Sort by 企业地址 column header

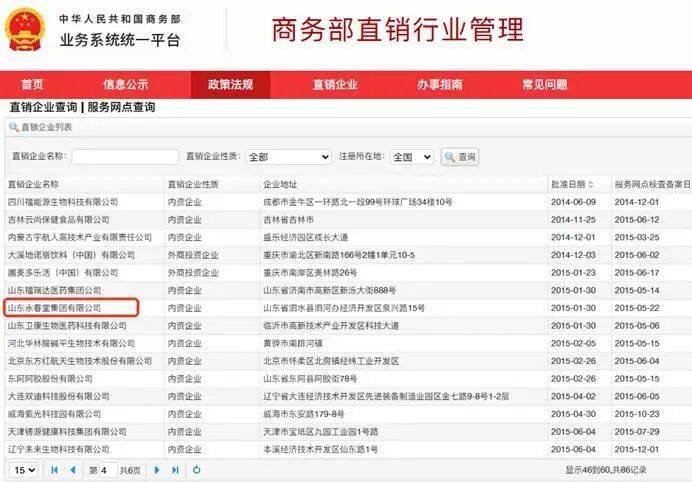click(280, 185)
